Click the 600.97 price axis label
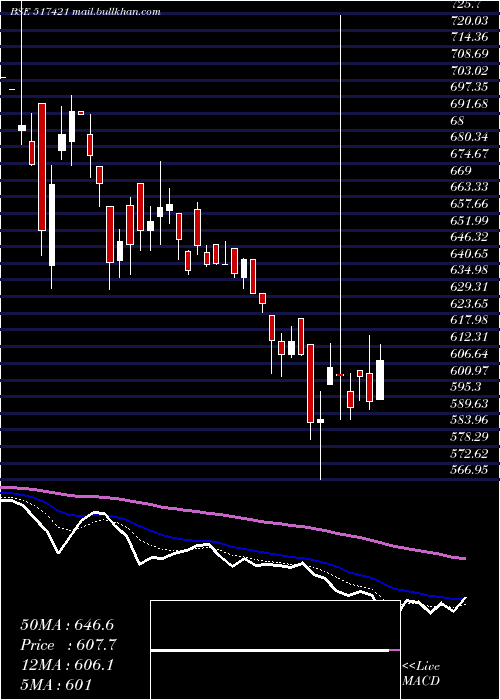 pyautogui.click(x=470, y=371)
